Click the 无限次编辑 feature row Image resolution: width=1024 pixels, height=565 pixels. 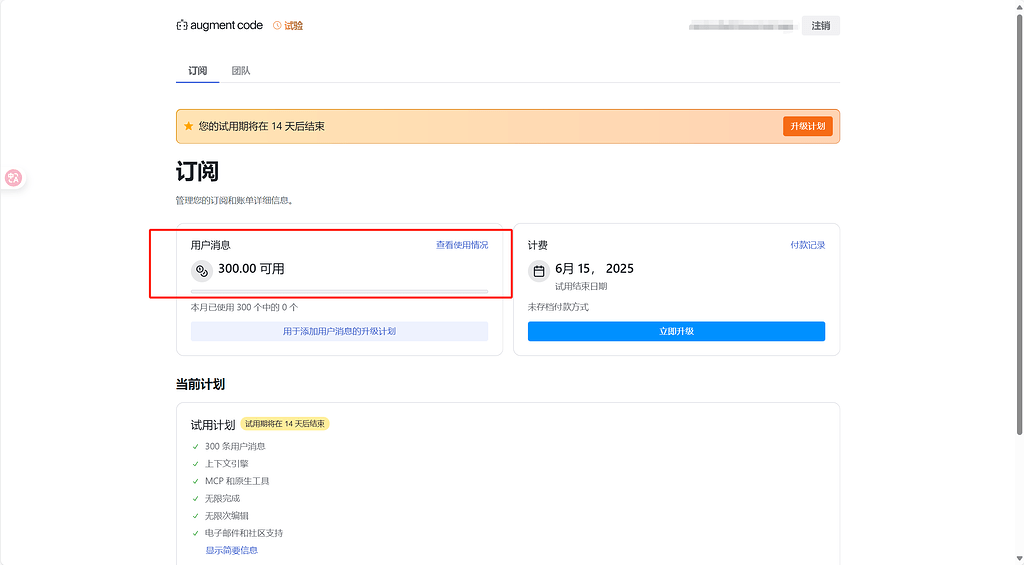(227, 516)
